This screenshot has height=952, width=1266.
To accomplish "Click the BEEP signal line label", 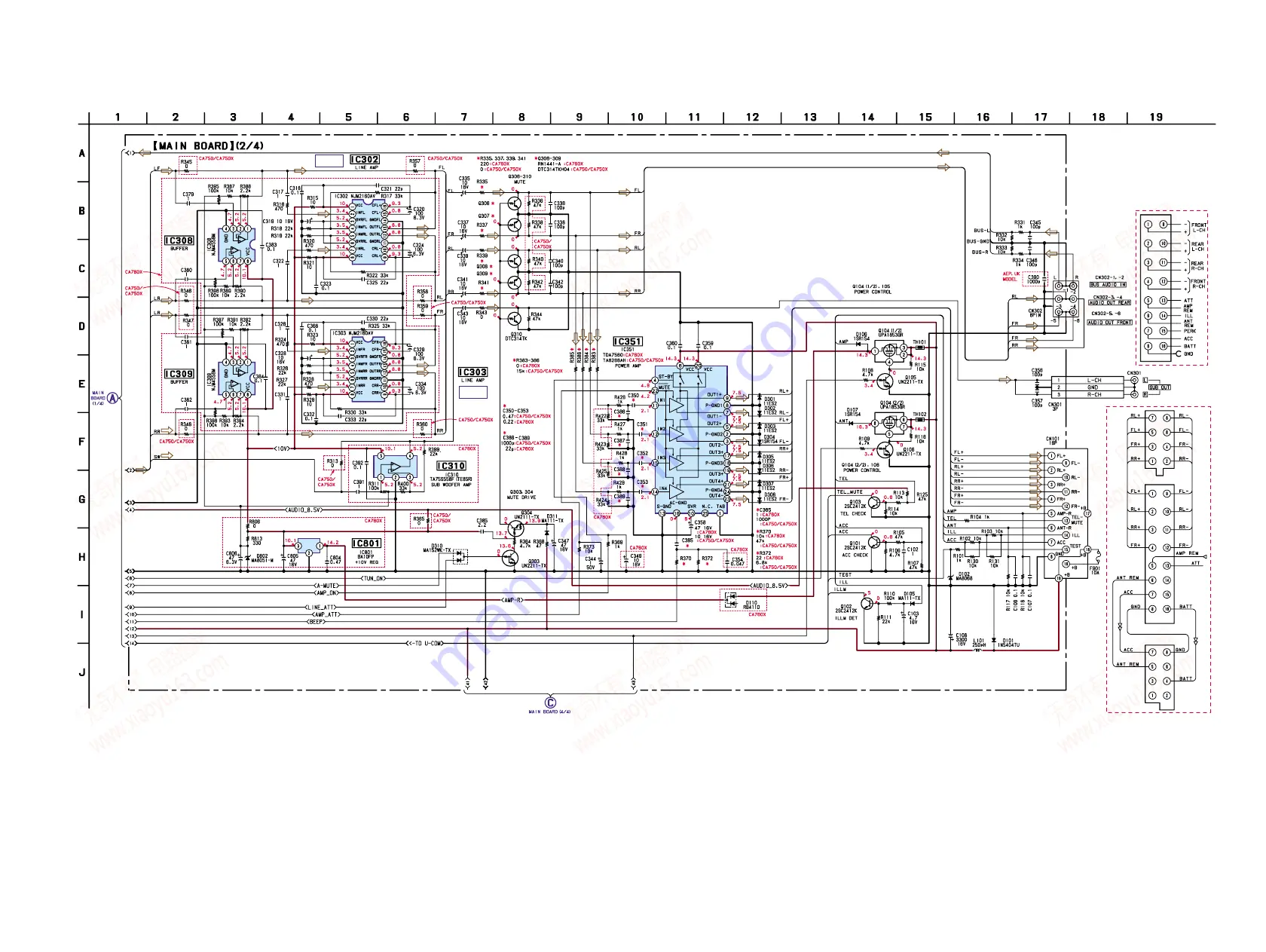I will pyautogui.click(x=316, y=622).
